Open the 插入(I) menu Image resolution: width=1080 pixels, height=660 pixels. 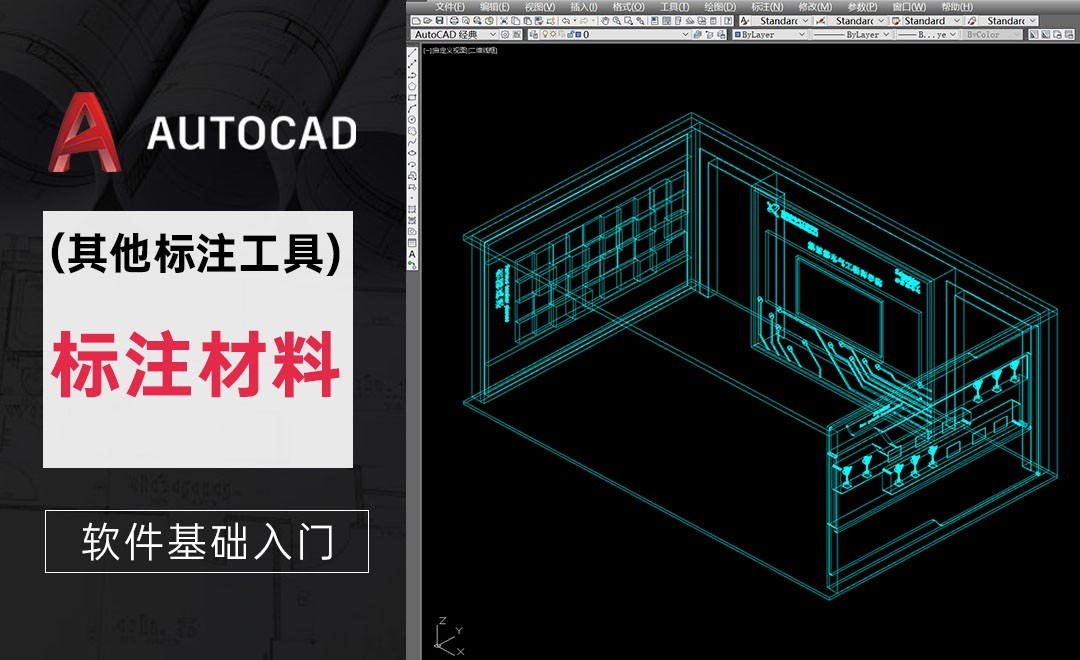pyautogui.click(x=583, y=7)
